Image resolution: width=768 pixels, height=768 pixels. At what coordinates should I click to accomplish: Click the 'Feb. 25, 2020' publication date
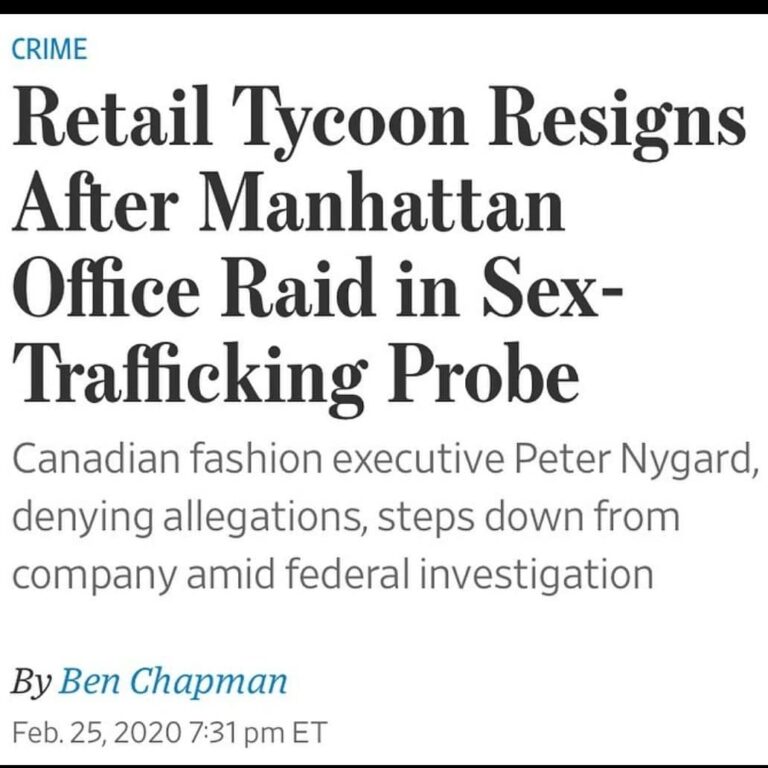[96, 733]
